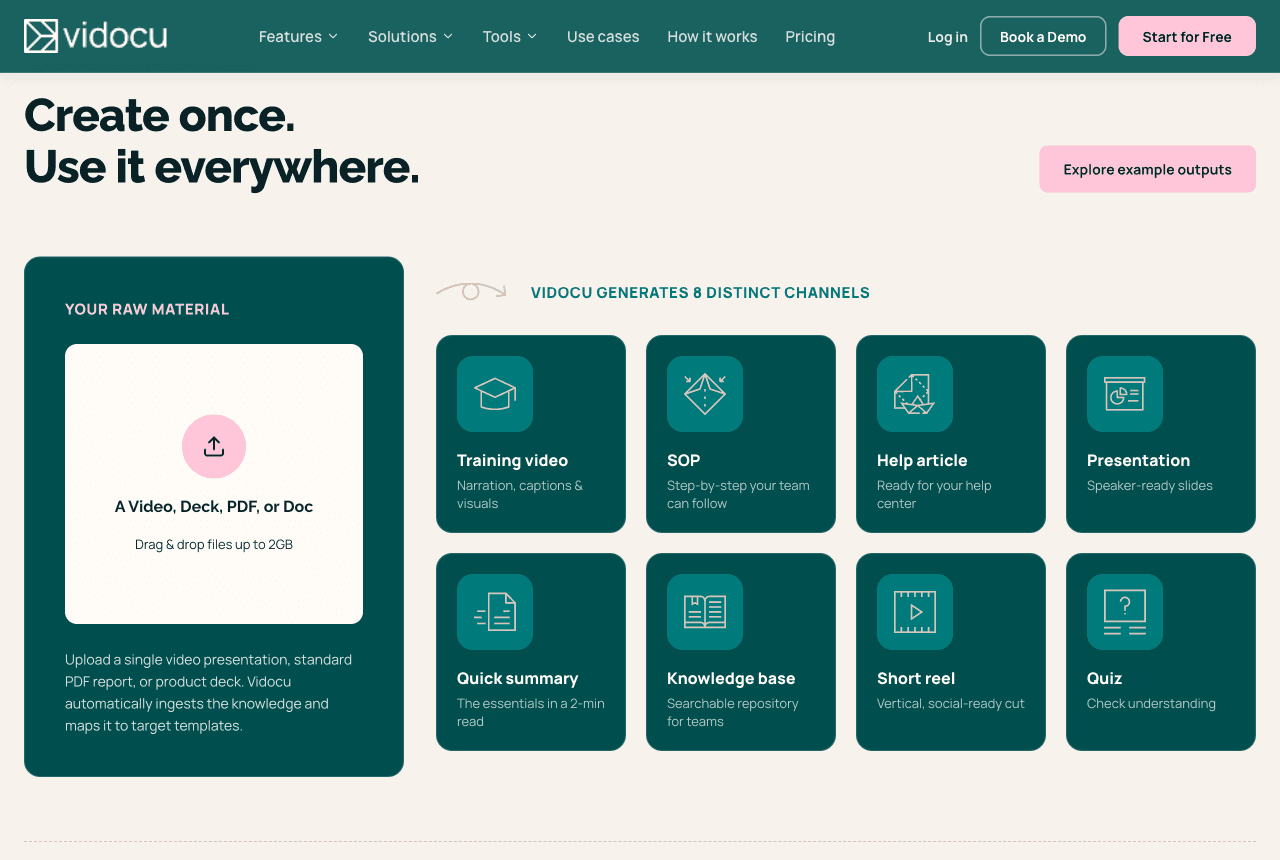The height and width of the screenshot is (860, 1280).
Task: Go to Use cases page
Action: point(603,36)
